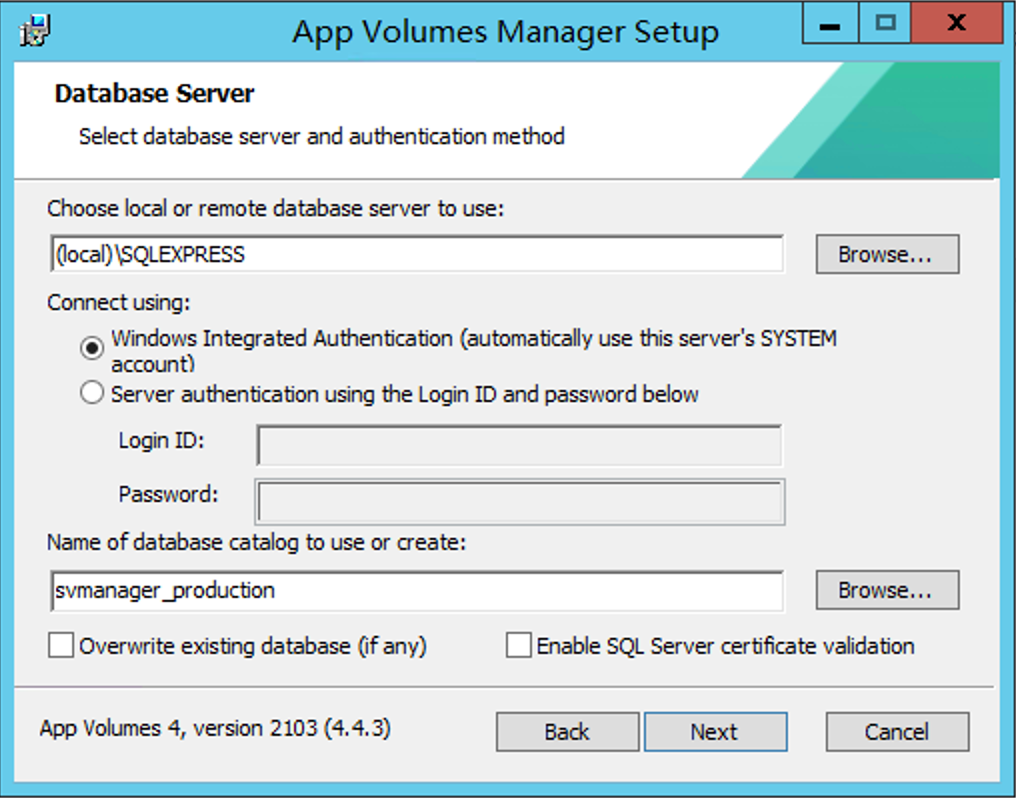Minimize the App Volumes Manager Setup window
1016x798 pixels.
click(831, 26)
